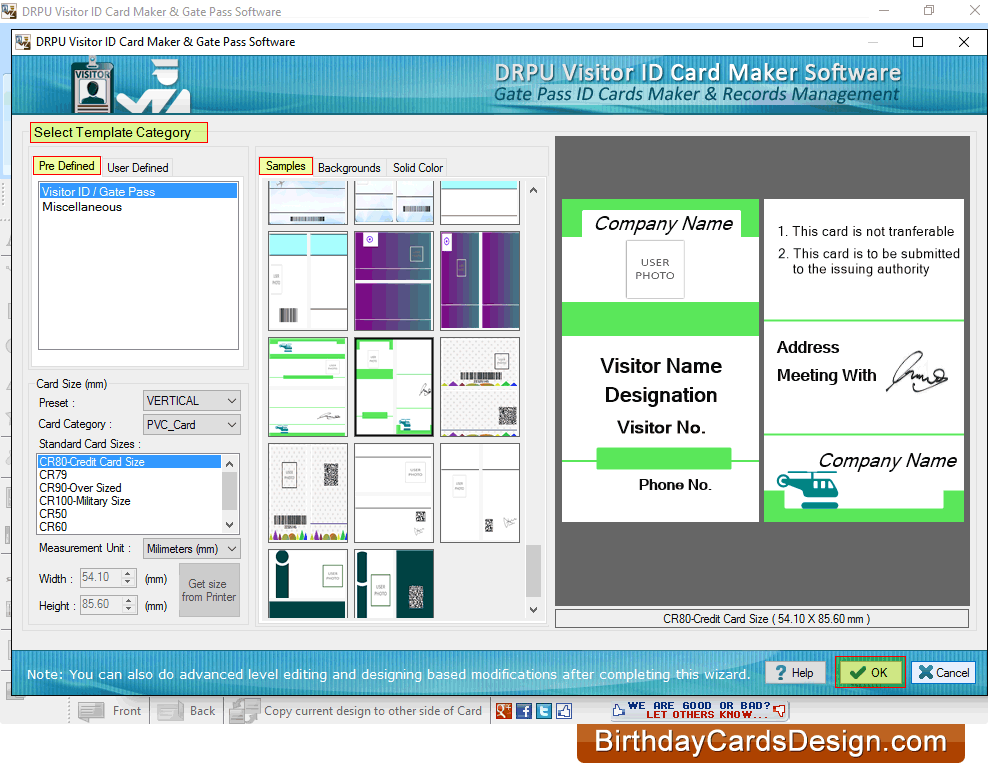Switch to the User Defined tab
This screenshot has width=988, height=763.
click(137, 168)
